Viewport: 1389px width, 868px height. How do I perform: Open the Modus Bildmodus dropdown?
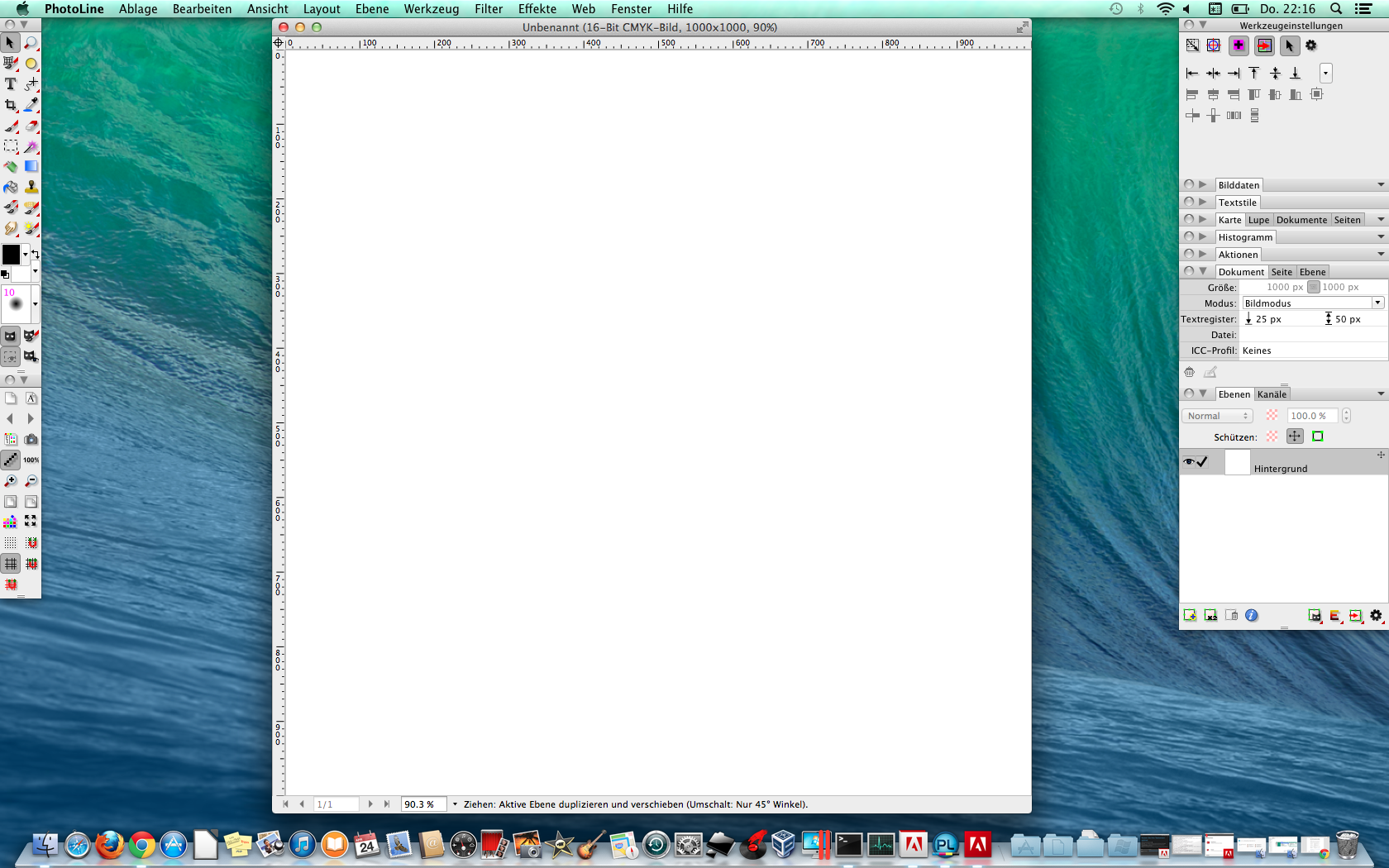(1313, 303)
